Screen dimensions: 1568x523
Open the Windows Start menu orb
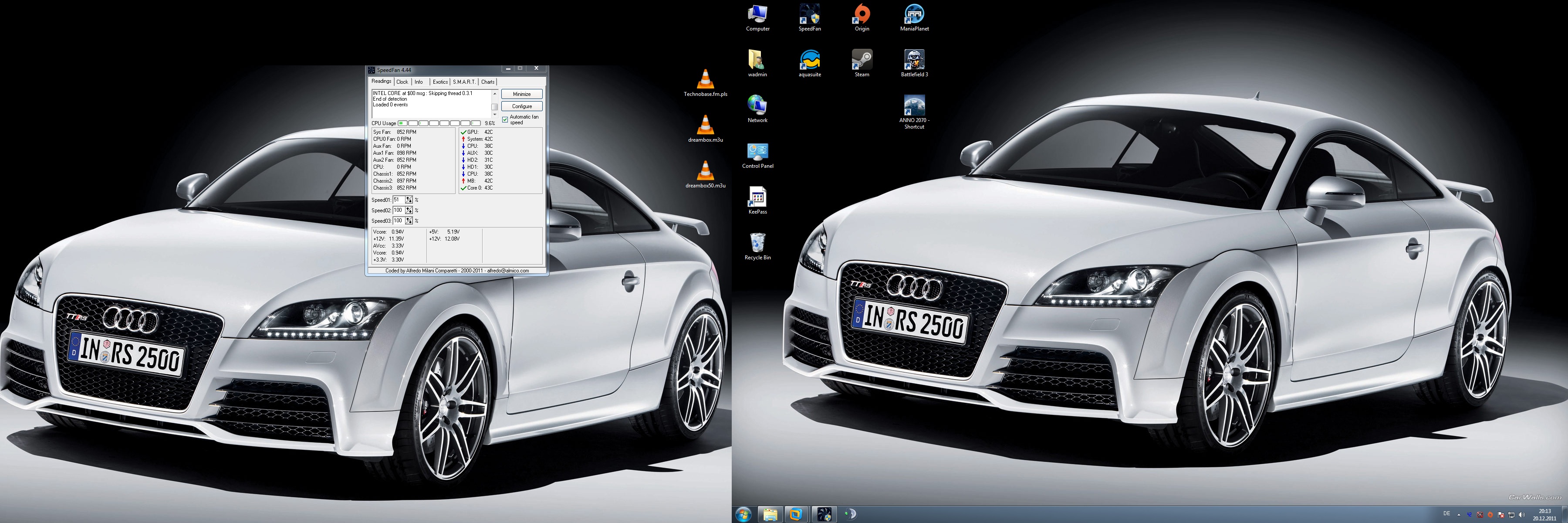point(743,514)
